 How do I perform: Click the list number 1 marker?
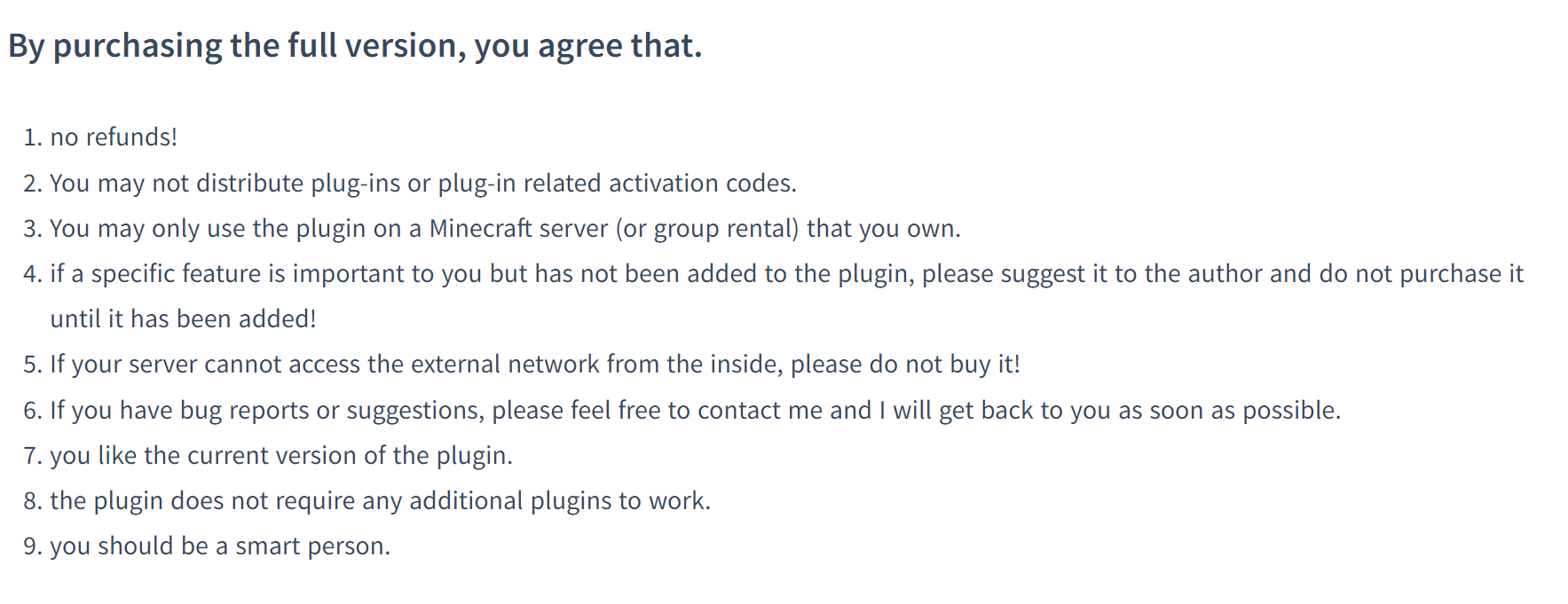[33, 137]
